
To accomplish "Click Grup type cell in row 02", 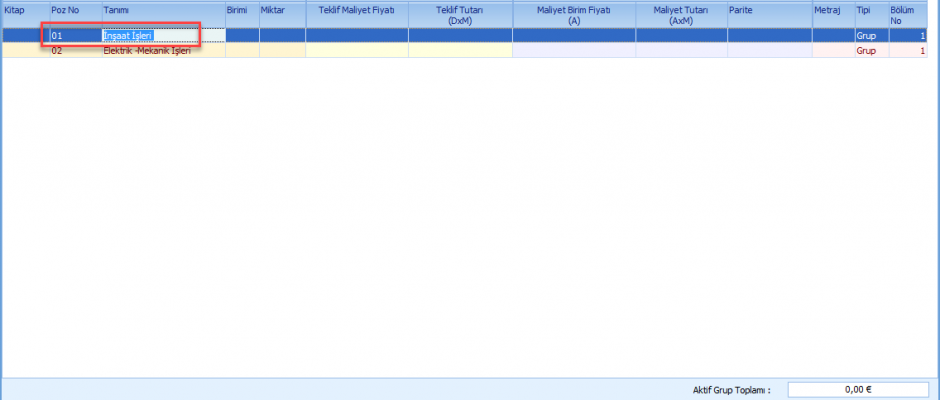I will tap(868, 50).
